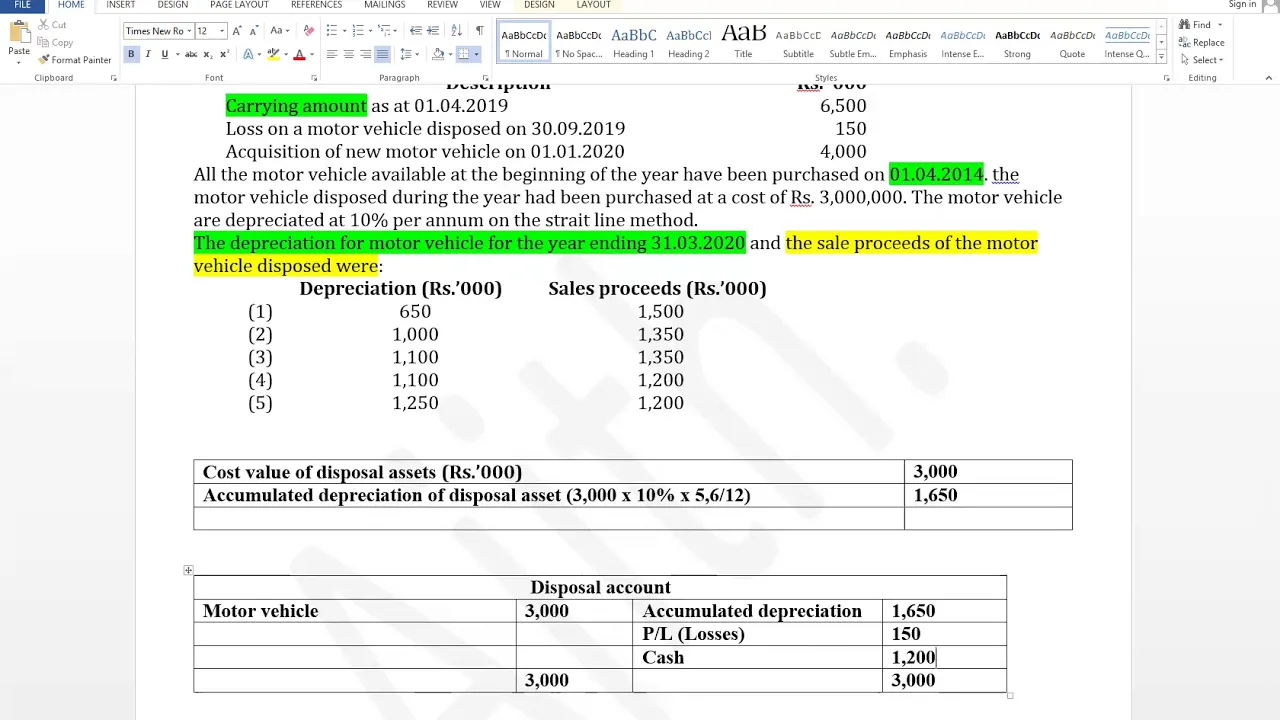The width and height of the screenshot is (1280, 720).
Task: Click the numbering list icon
Action: point(358,31)
